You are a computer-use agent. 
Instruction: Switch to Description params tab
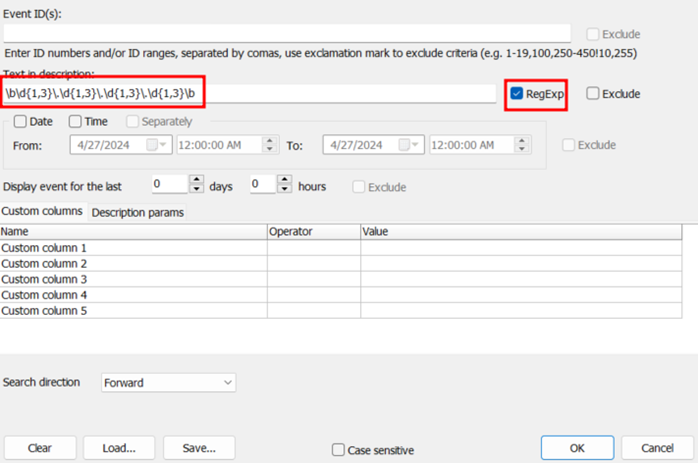(138, 213)
